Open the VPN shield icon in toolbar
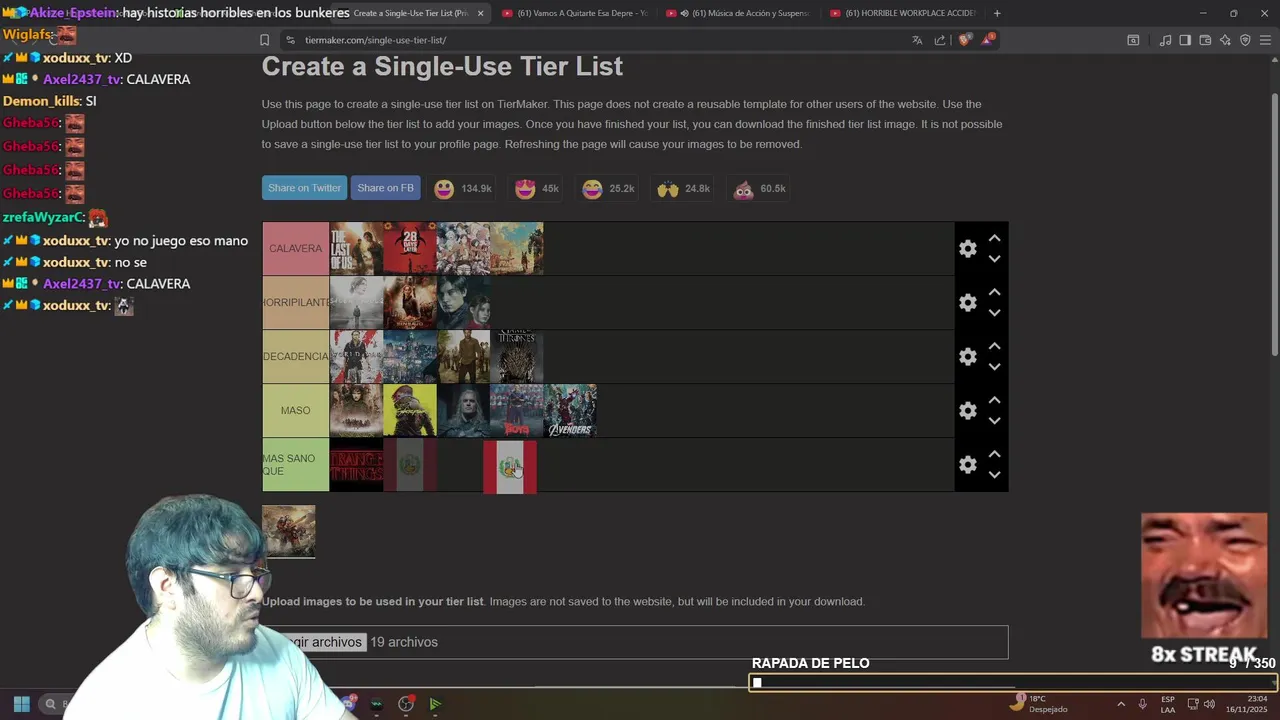This screenshot has width=1280, height=720. click(1245, 40)
